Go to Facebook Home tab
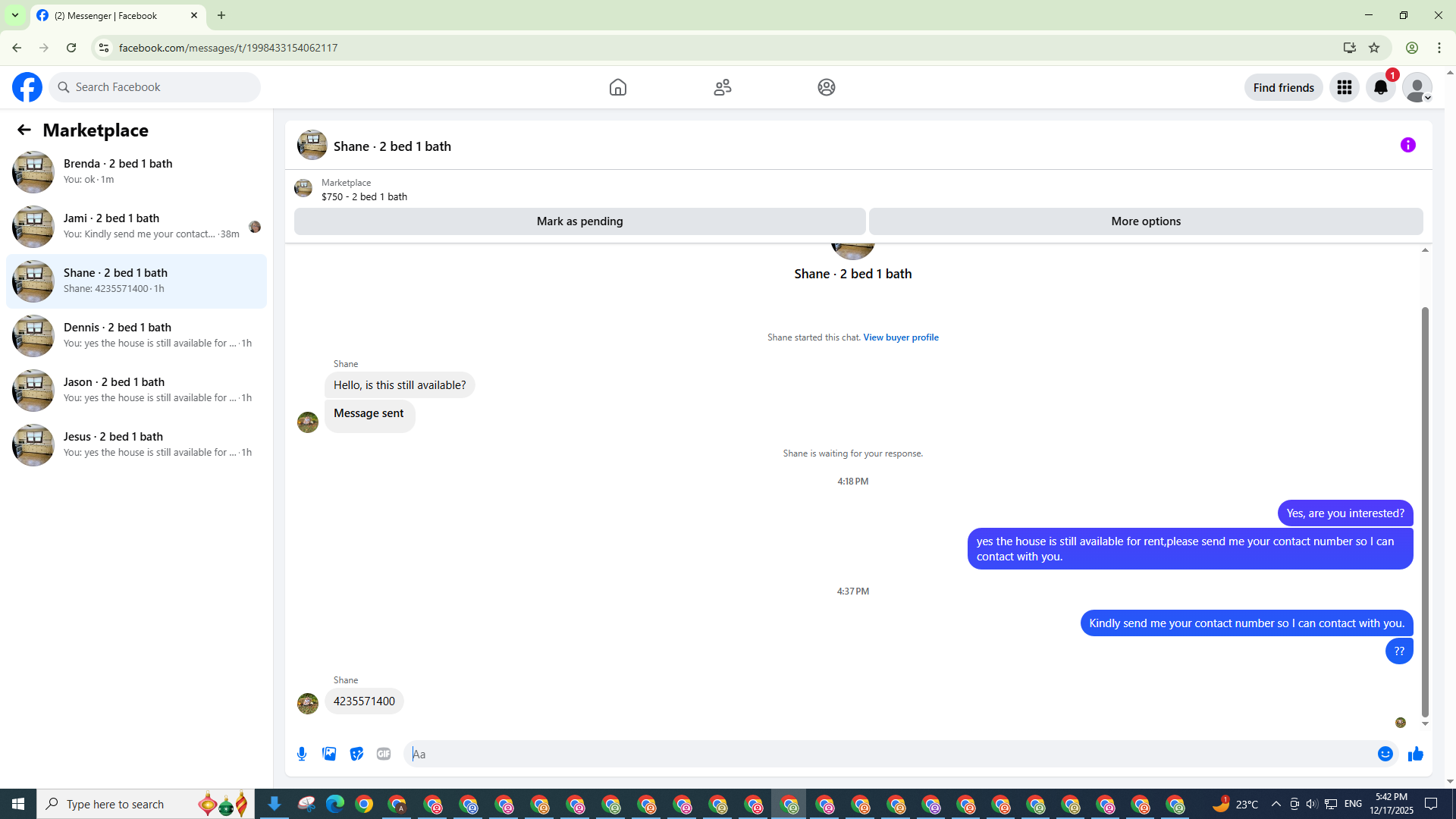Image resolution: width=1456 pixels, height=819 pixels. 617,87
